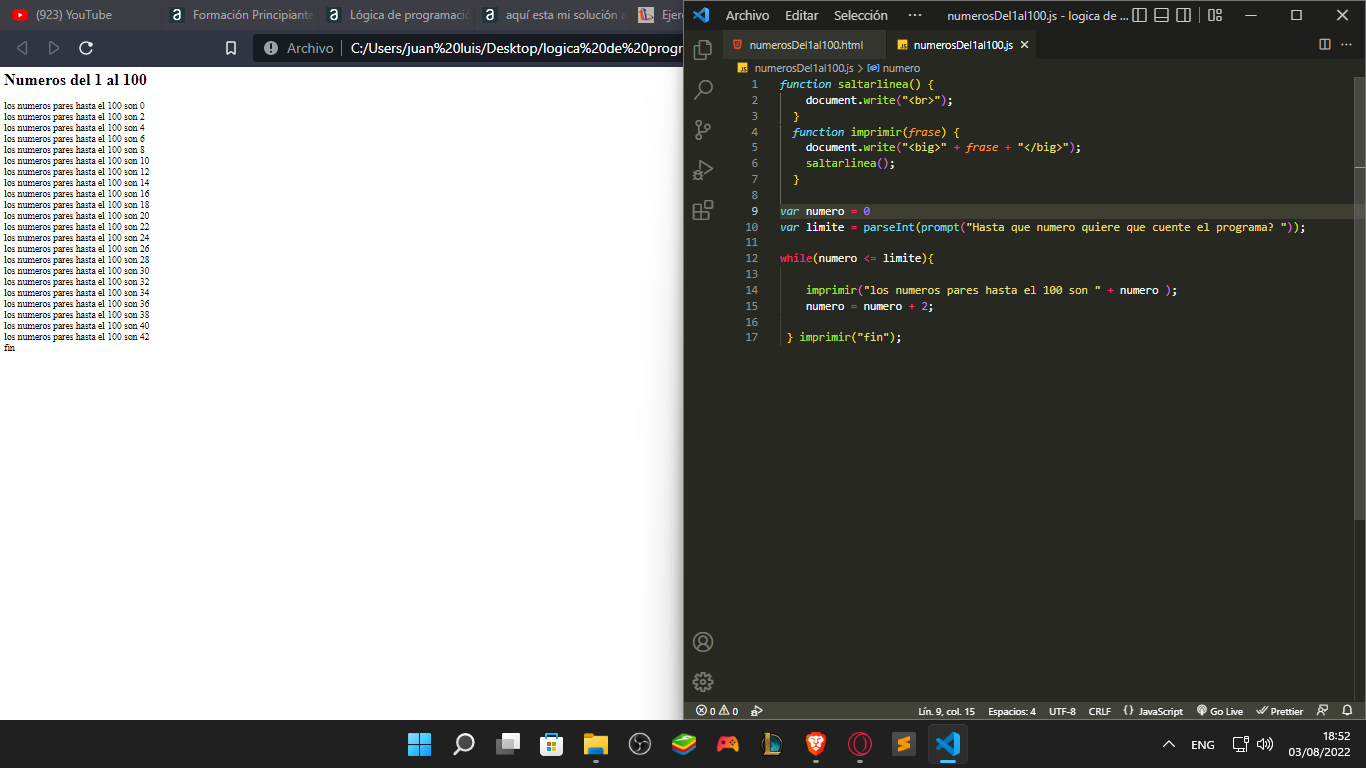
Task: Open the Search view in activity bar
Action: [703, 89]
